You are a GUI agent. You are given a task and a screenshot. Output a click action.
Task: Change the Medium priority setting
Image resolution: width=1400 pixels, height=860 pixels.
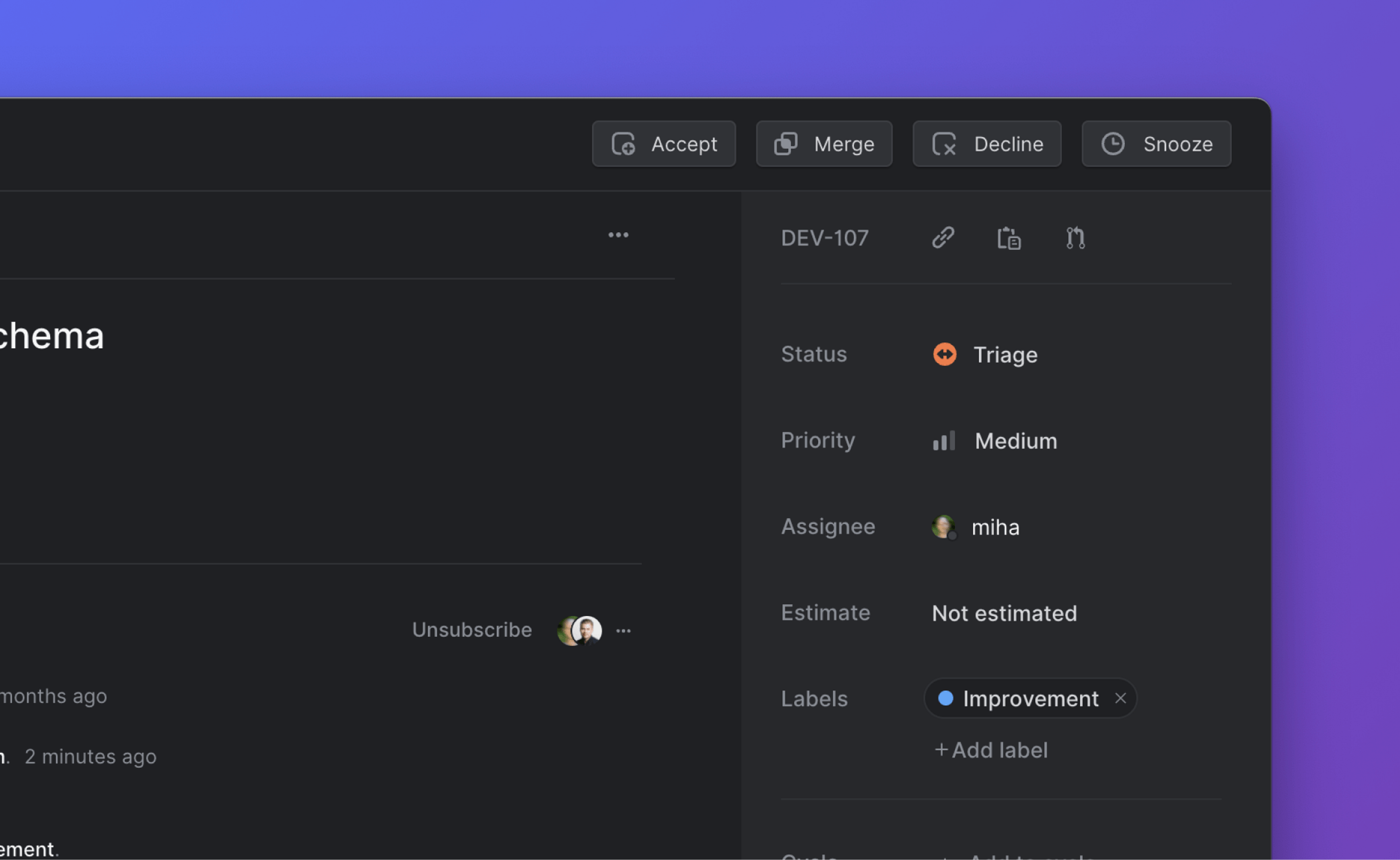coord(1015,441)
